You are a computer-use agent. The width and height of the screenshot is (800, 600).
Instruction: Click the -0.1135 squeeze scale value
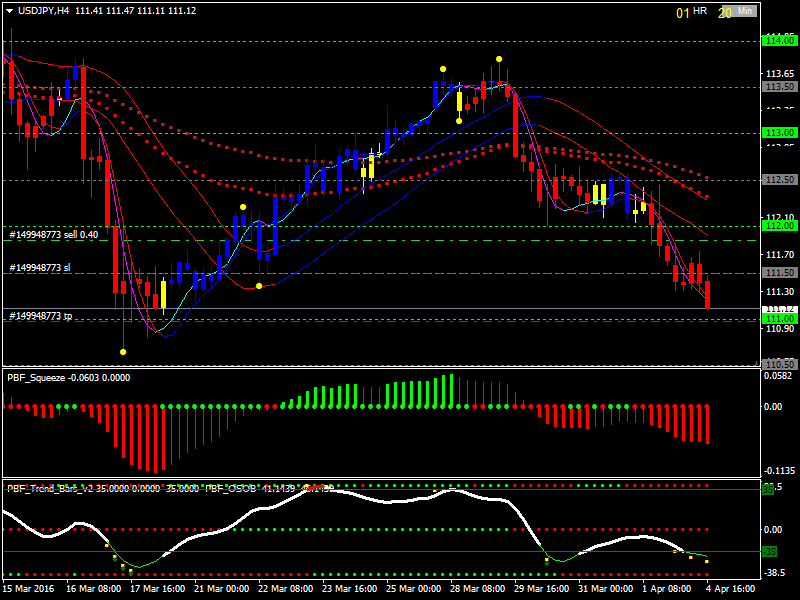click(x=778, y=470)
